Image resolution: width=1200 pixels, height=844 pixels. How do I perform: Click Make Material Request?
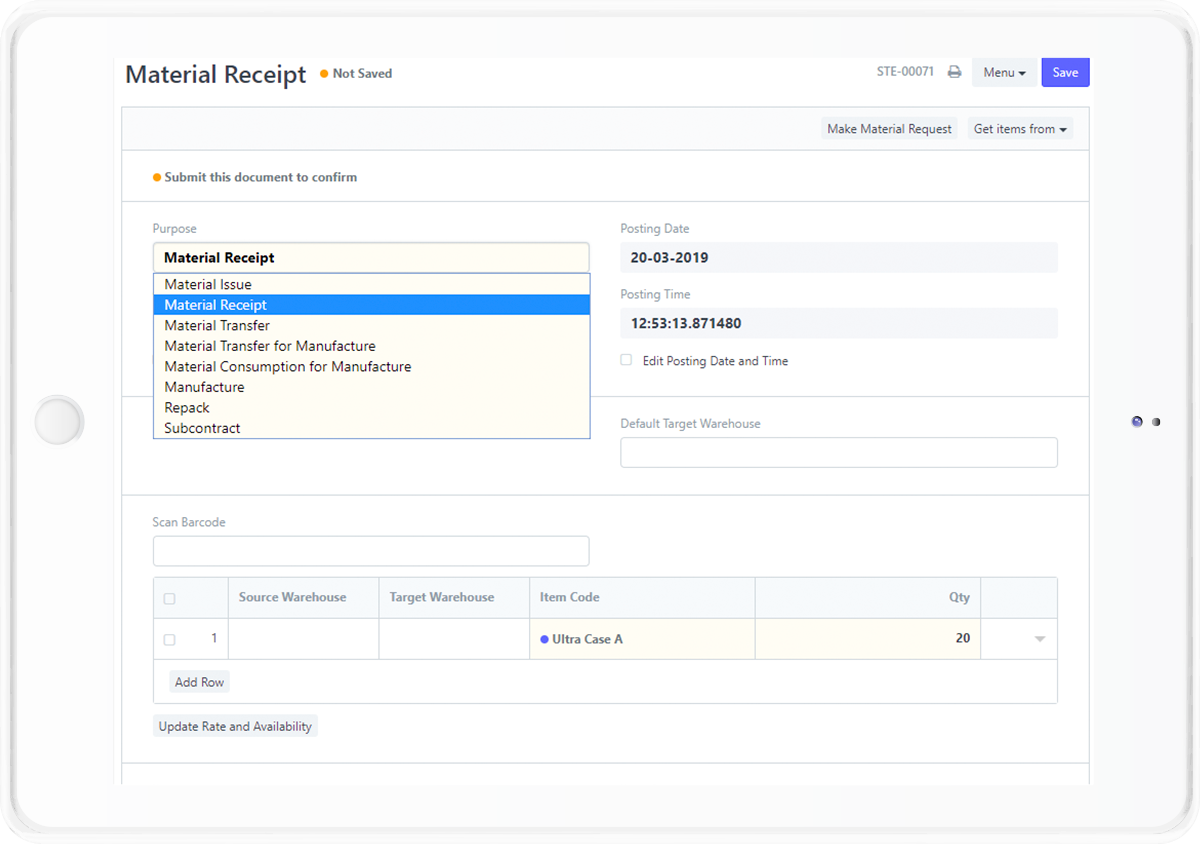(889, 128)
